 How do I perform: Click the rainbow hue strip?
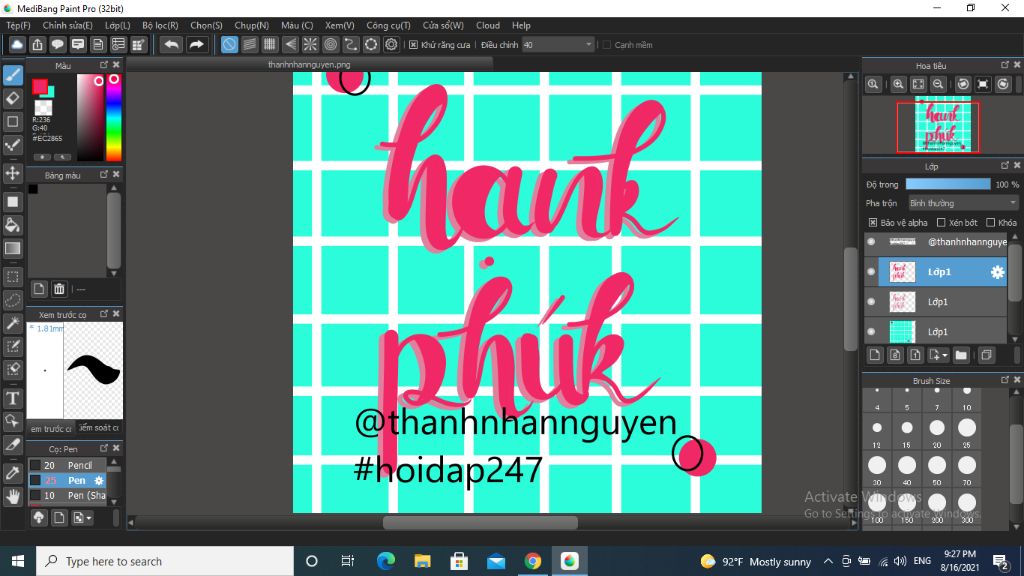click(x=114, y=118)
